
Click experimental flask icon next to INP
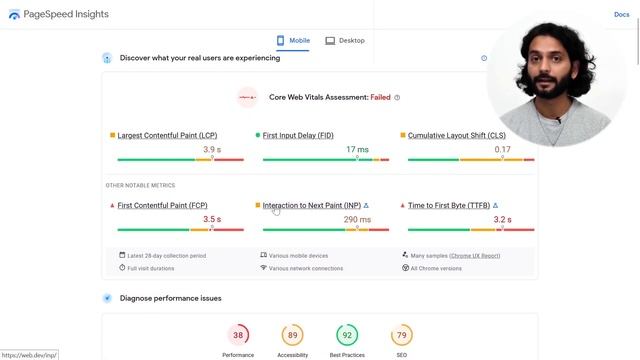click(x=366, y=205)
